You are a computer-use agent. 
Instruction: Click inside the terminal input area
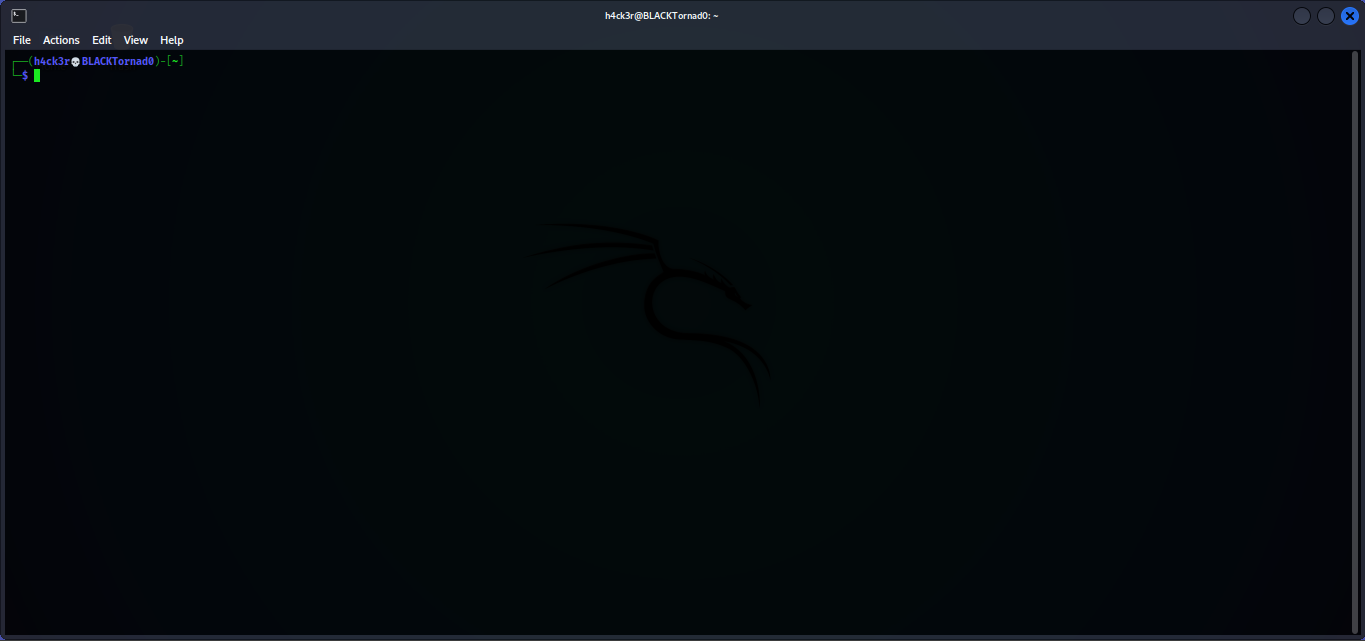(x=600, y=300)
